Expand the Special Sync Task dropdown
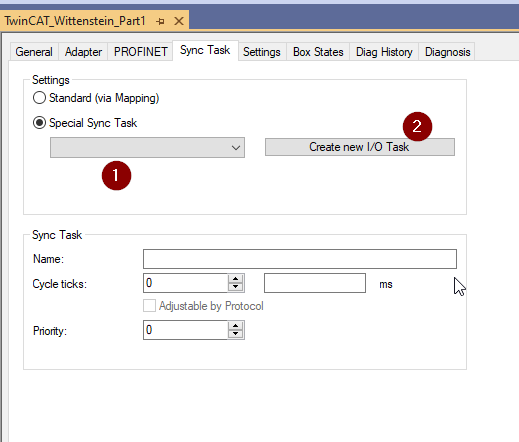This screenshot has width=519, height=442. click(x=147, y=147)
